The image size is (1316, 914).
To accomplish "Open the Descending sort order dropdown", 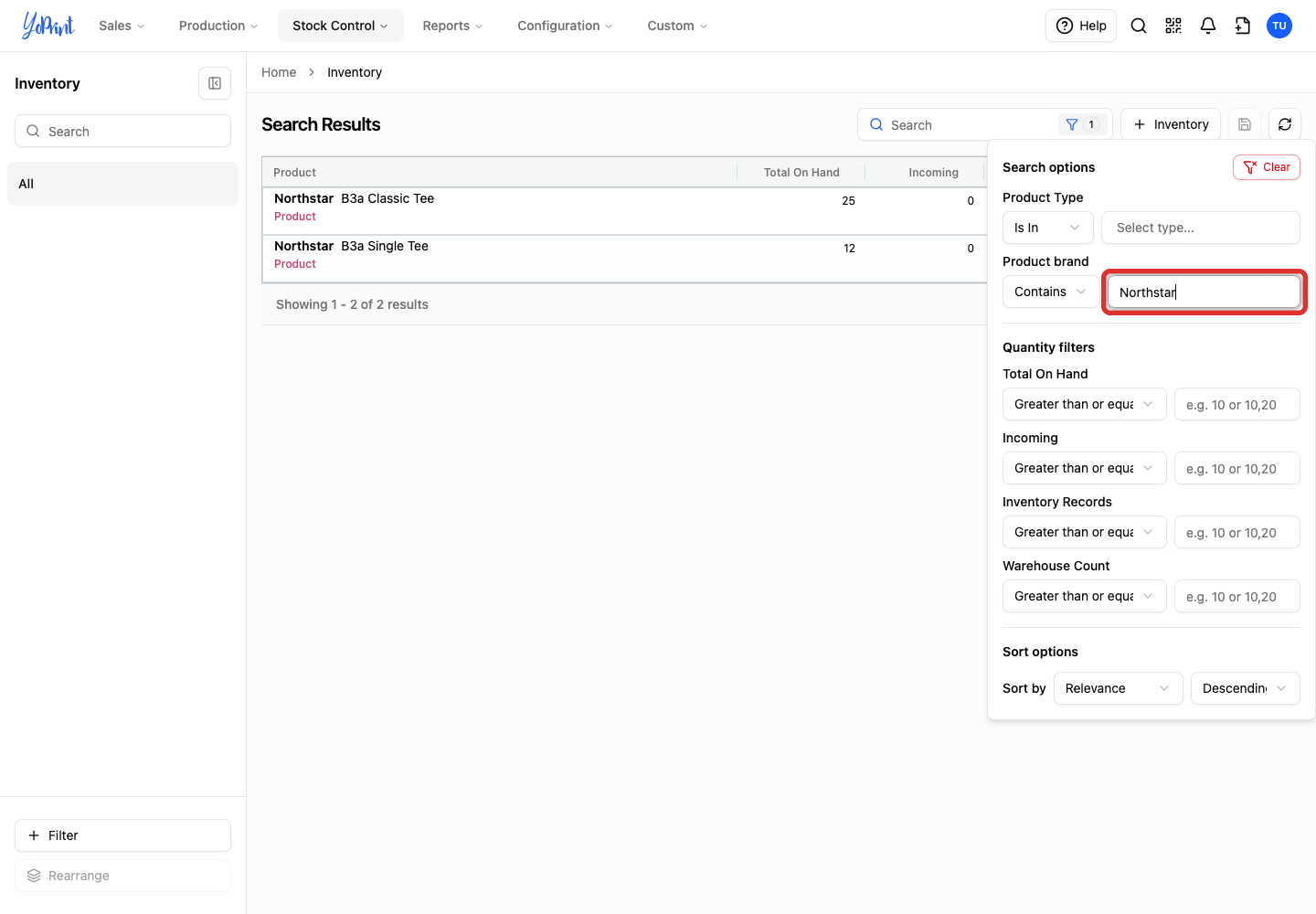I will [1246, 688].
